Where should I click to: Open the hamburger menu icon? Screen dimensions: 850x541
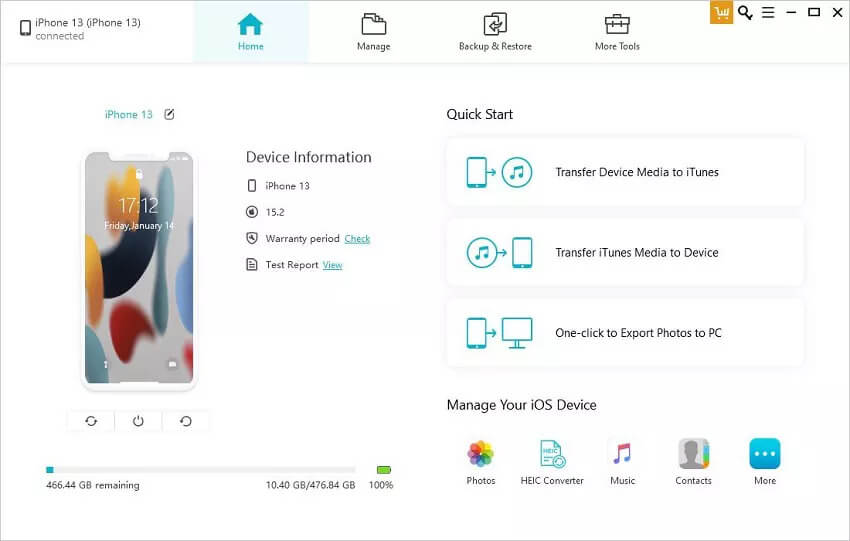pyautogui.click(x=768, y=12)
